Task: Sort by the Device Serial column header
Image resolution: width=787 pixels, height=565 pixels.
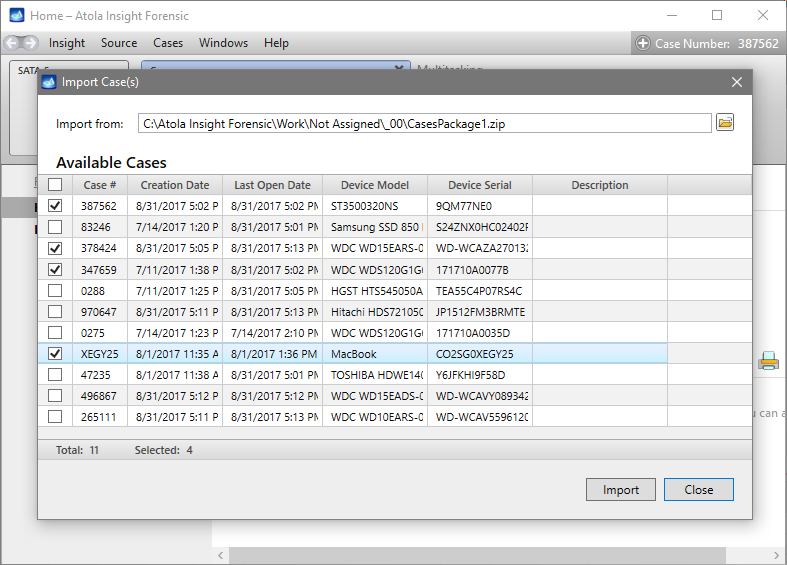Action: tap(480, 185)
